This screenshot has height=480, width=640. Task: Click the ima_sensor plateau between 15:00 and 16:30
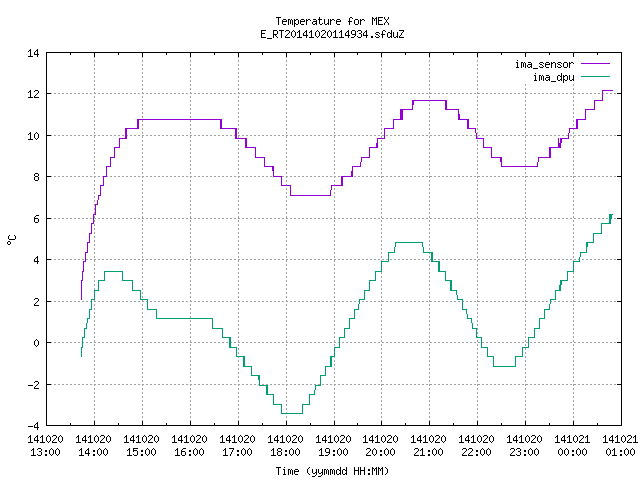[180, 120]
